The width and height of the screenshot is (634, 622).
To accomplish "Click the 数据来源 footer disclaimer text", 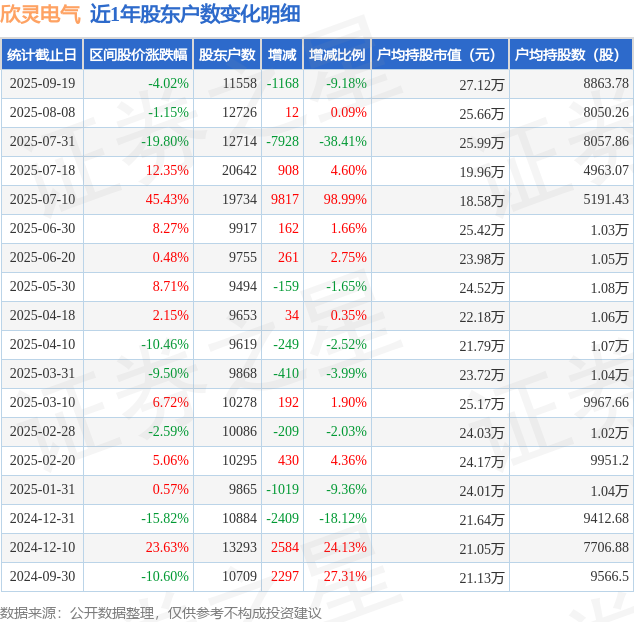I will tap(161, 614).
